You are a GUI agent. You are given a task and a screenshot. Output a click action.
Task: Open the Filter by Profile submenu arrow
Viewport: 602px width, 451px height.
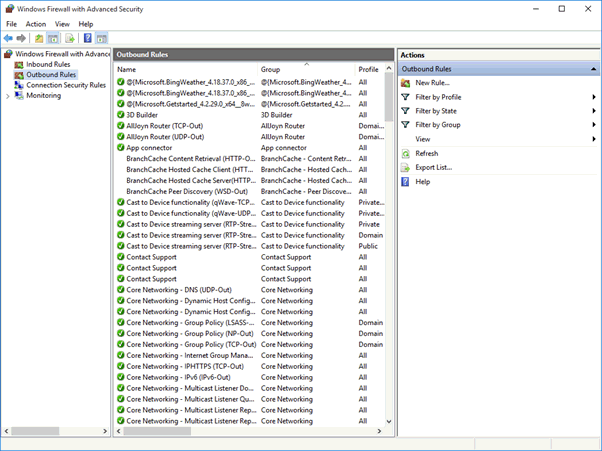click(x=594, y=97)
